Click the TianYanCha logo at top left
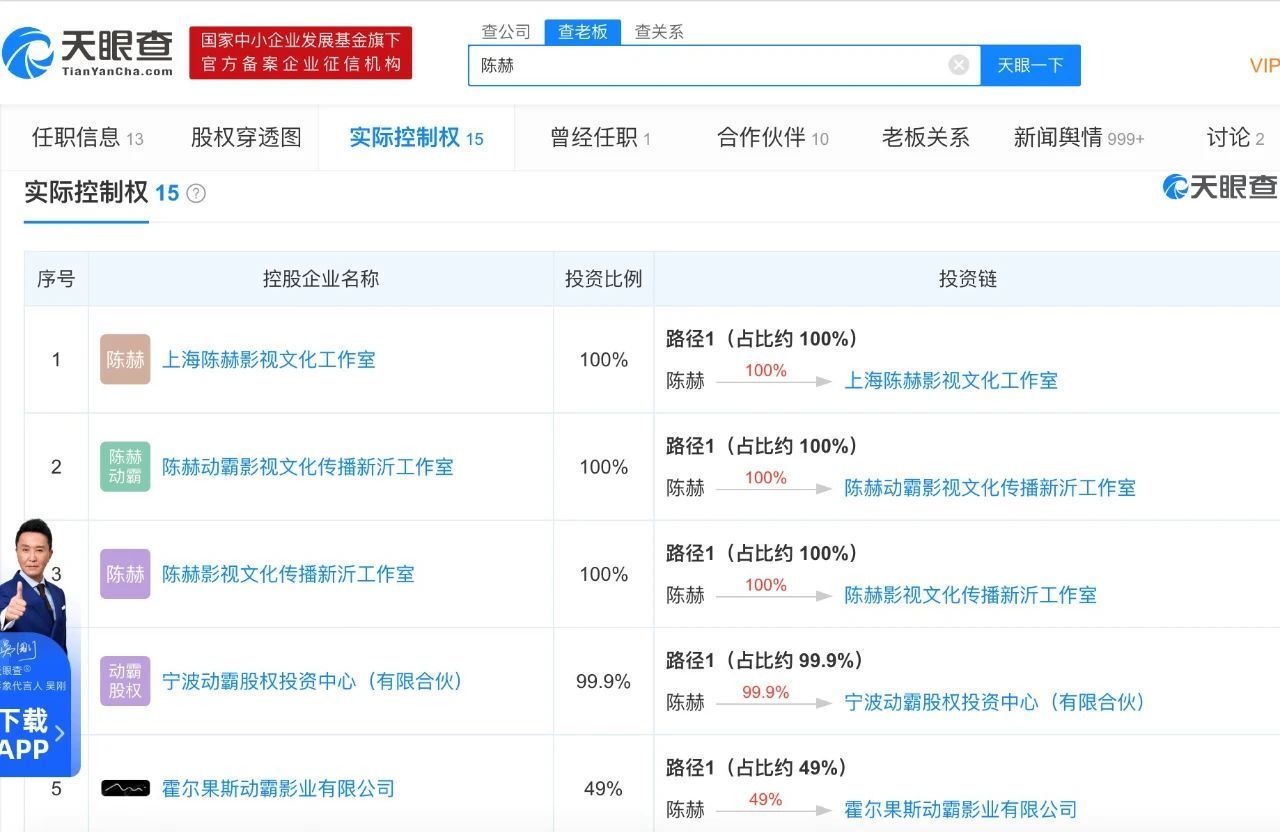1280x832 pixels. [88, 53]
